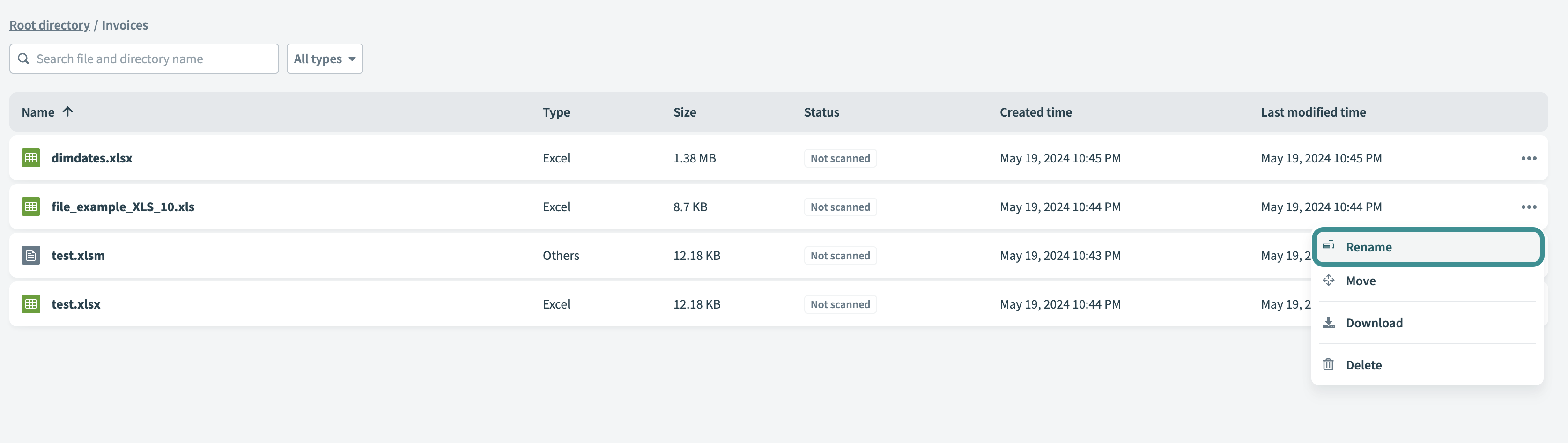The image size is (1568, 443).
Task: Expand the All types filter dropdown
Action: [325, 59]
